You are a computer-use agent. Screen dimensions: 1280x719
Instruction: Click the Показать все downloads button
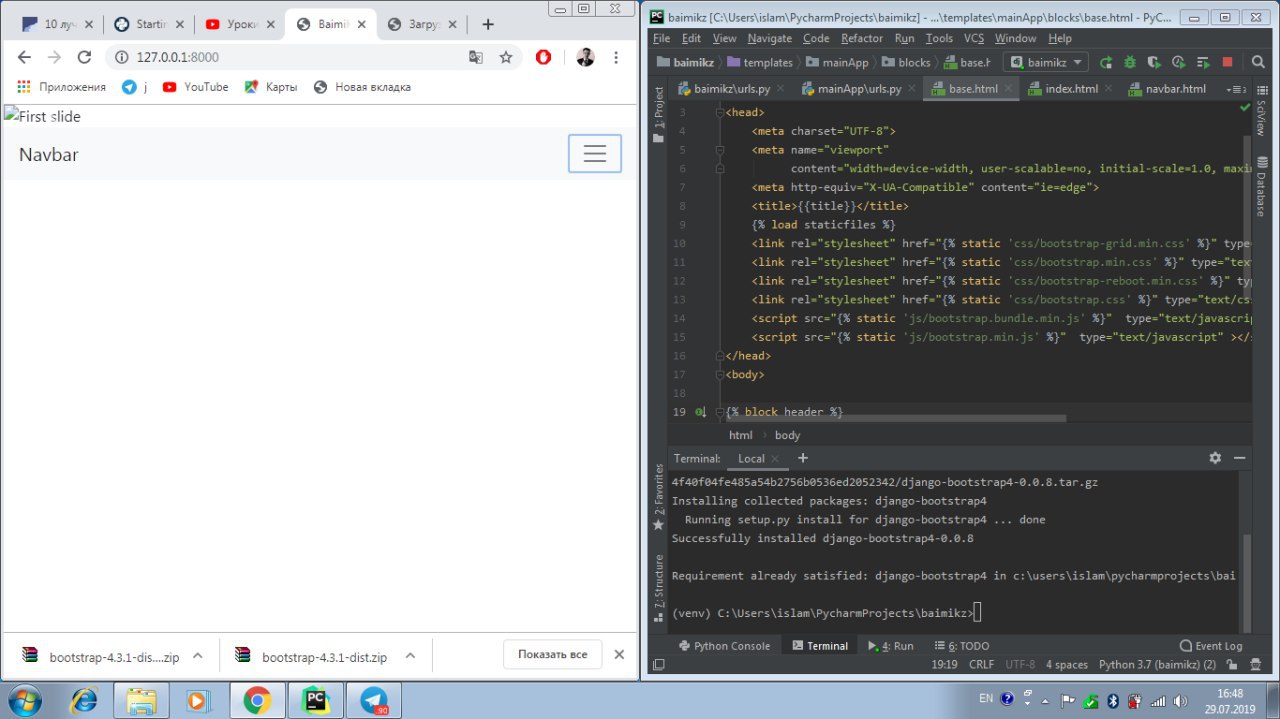tap(552, 654)
